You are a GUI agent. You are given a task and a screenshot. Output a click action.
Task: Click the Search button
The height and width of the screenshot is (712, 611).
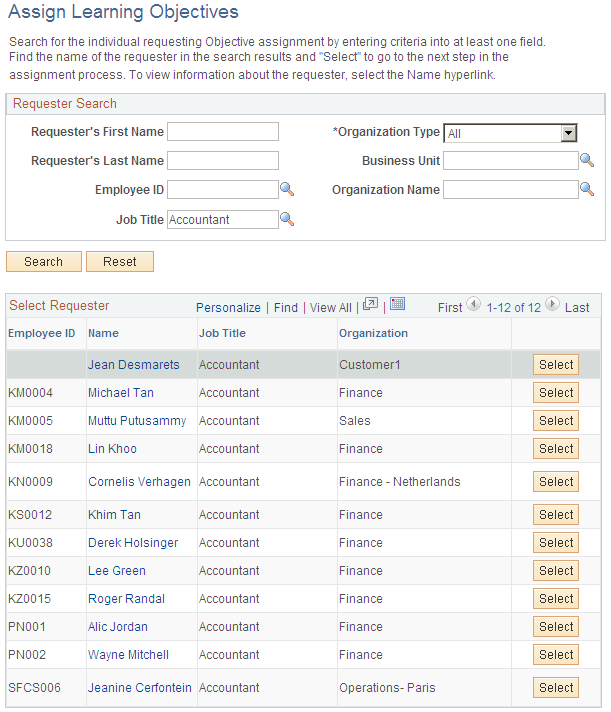point(44,262)
